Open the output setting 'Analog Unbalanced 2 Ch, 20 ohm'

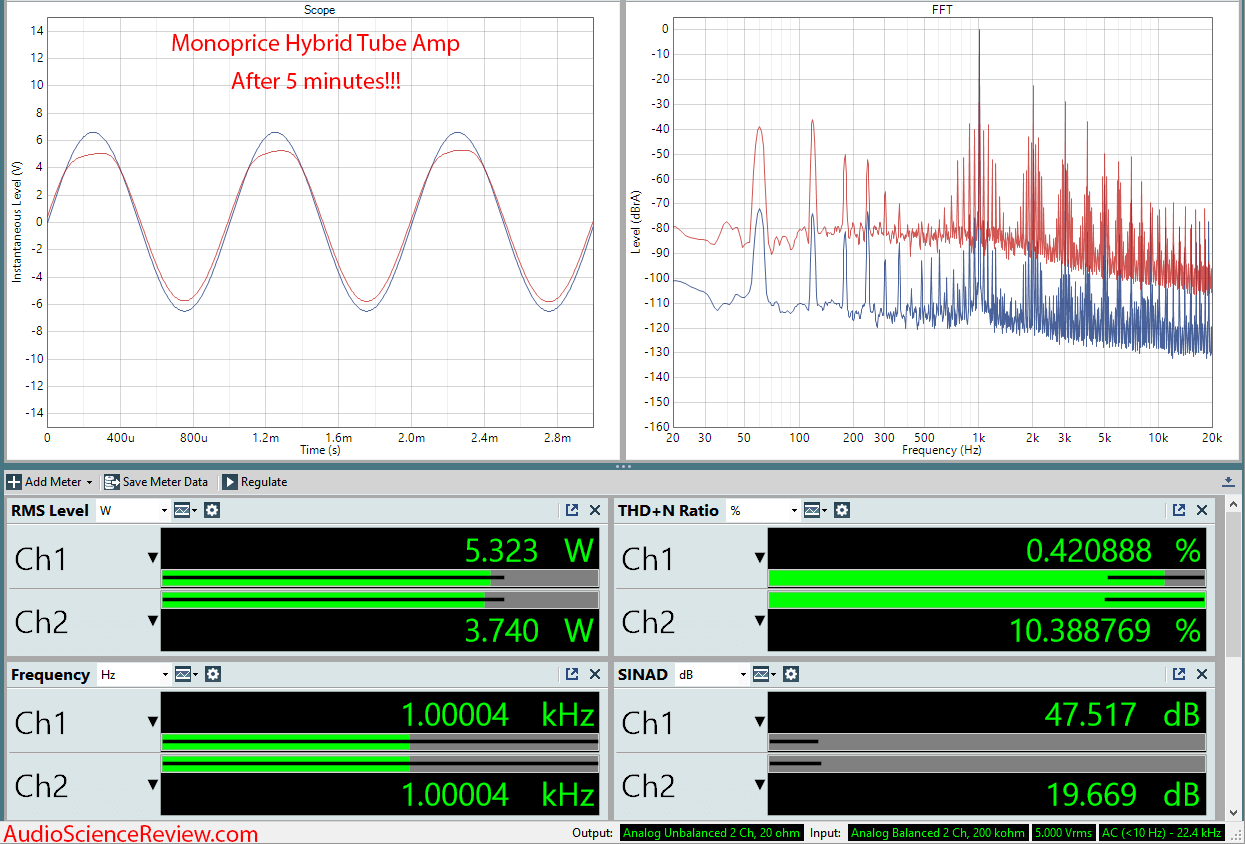712,833
